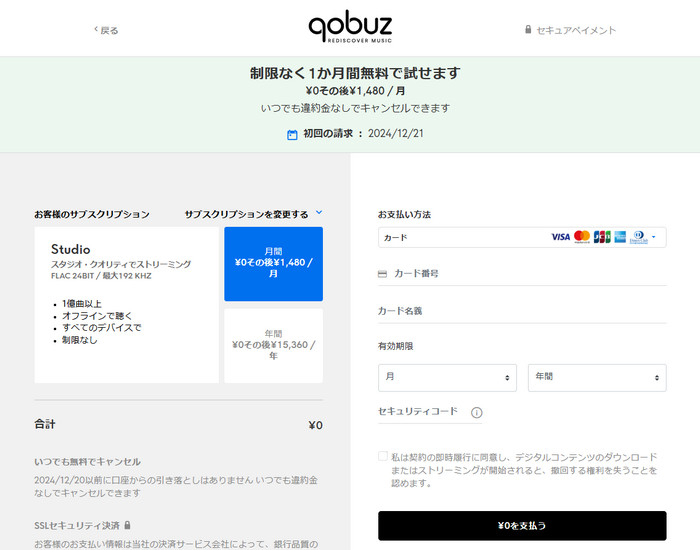Open サブスクリプションを変更する link

pyautogui.click(x=246, y=214)
